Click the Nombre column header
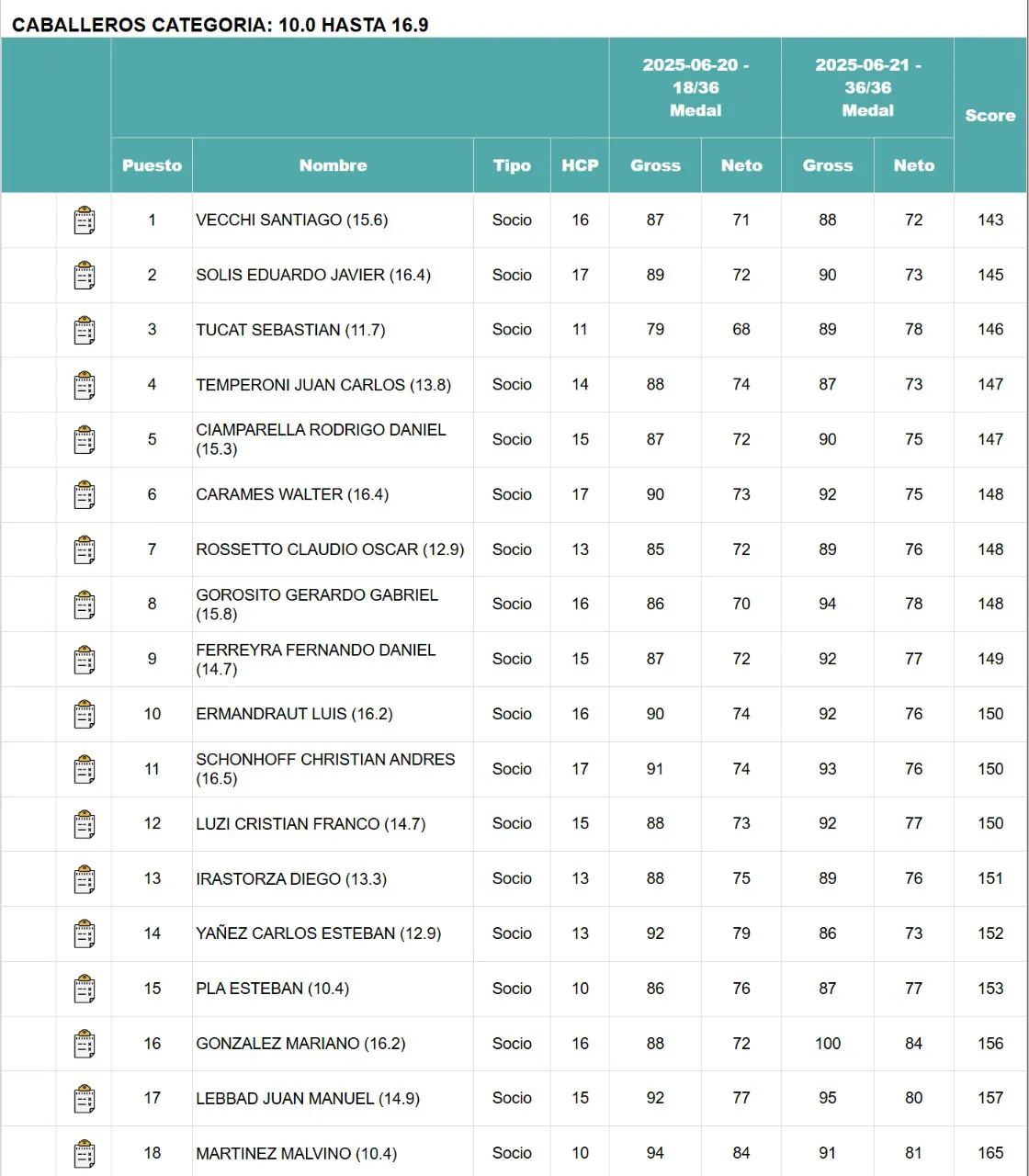The image size is (1029, 1176). [x=333, y=165]
